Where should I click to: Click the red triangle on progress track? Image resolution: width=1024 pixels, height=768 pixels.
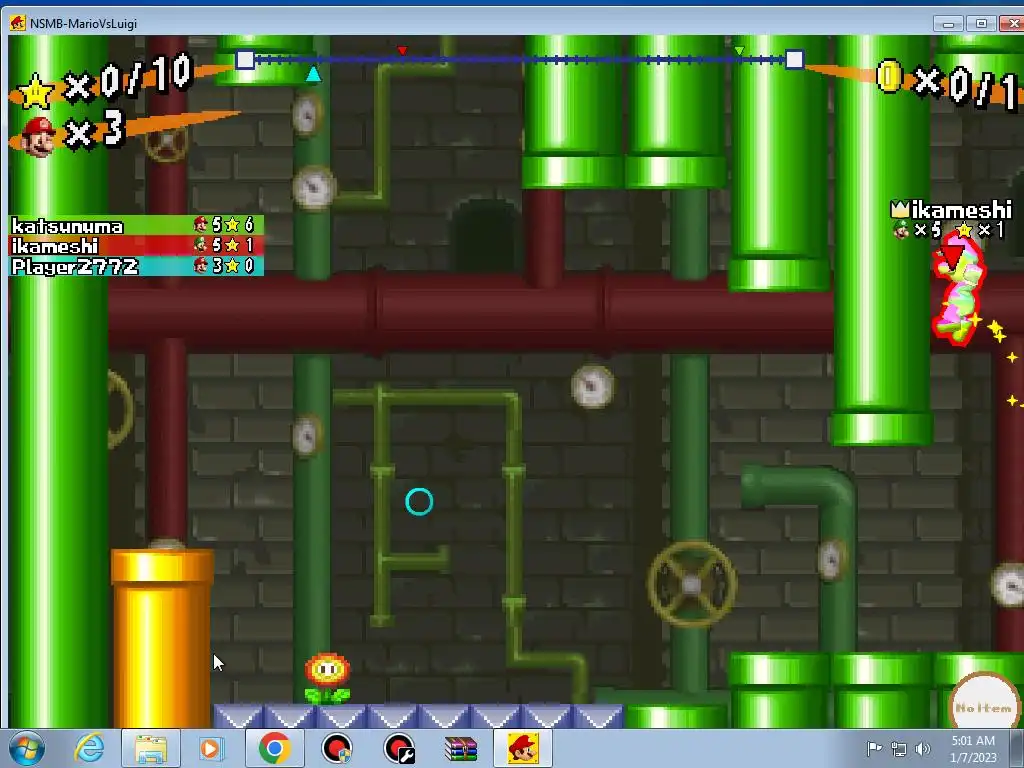tap(402, 50)
